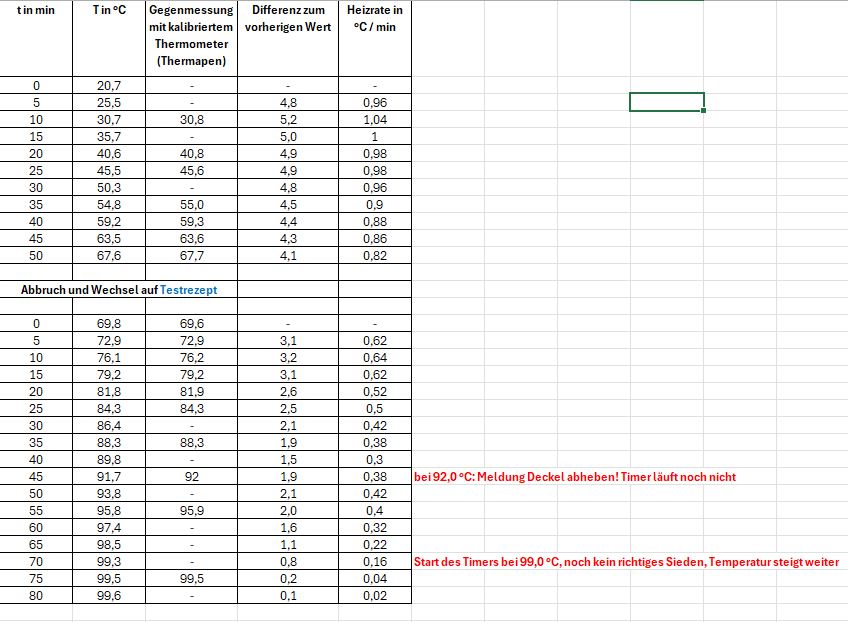Viewport: 848px width, 622px height.
Task: Select the time cell with value 80
Action: (x=36, y=596)
